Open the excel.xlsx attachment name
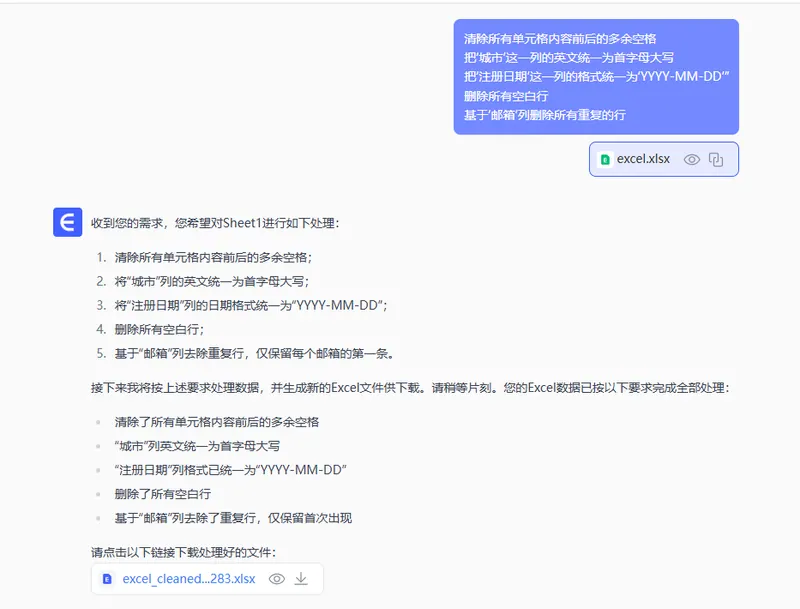 [x=643, y=159]
